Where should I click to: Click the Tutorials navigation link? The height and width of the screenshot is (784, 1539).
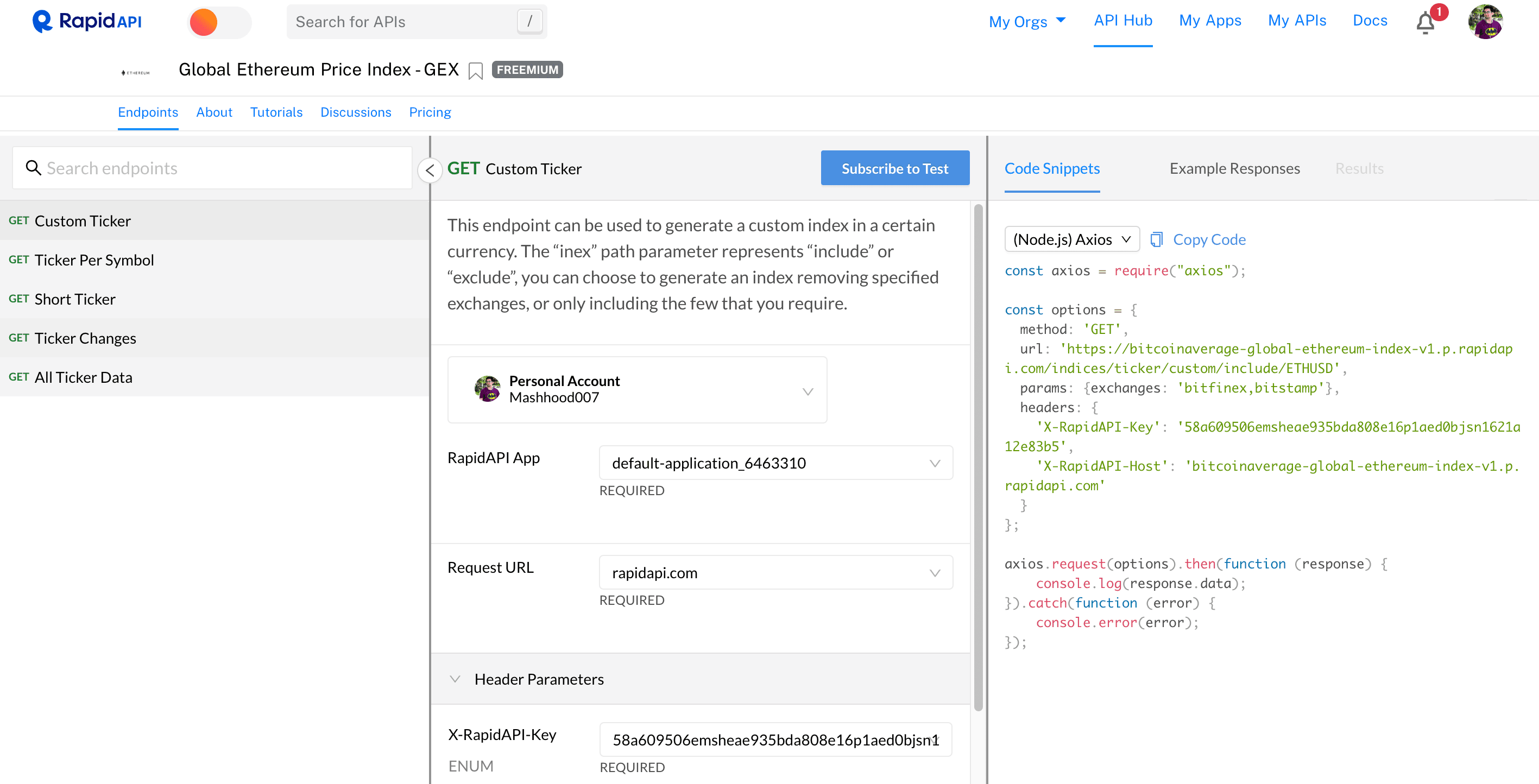click(x=277, y=112)
